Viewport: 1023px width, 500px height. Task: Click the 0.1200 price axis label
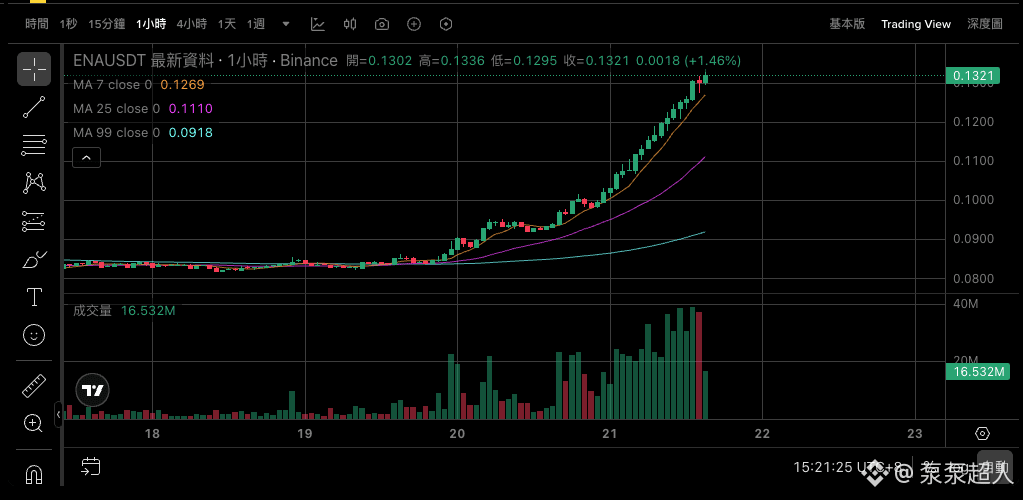tap(972, 122)
